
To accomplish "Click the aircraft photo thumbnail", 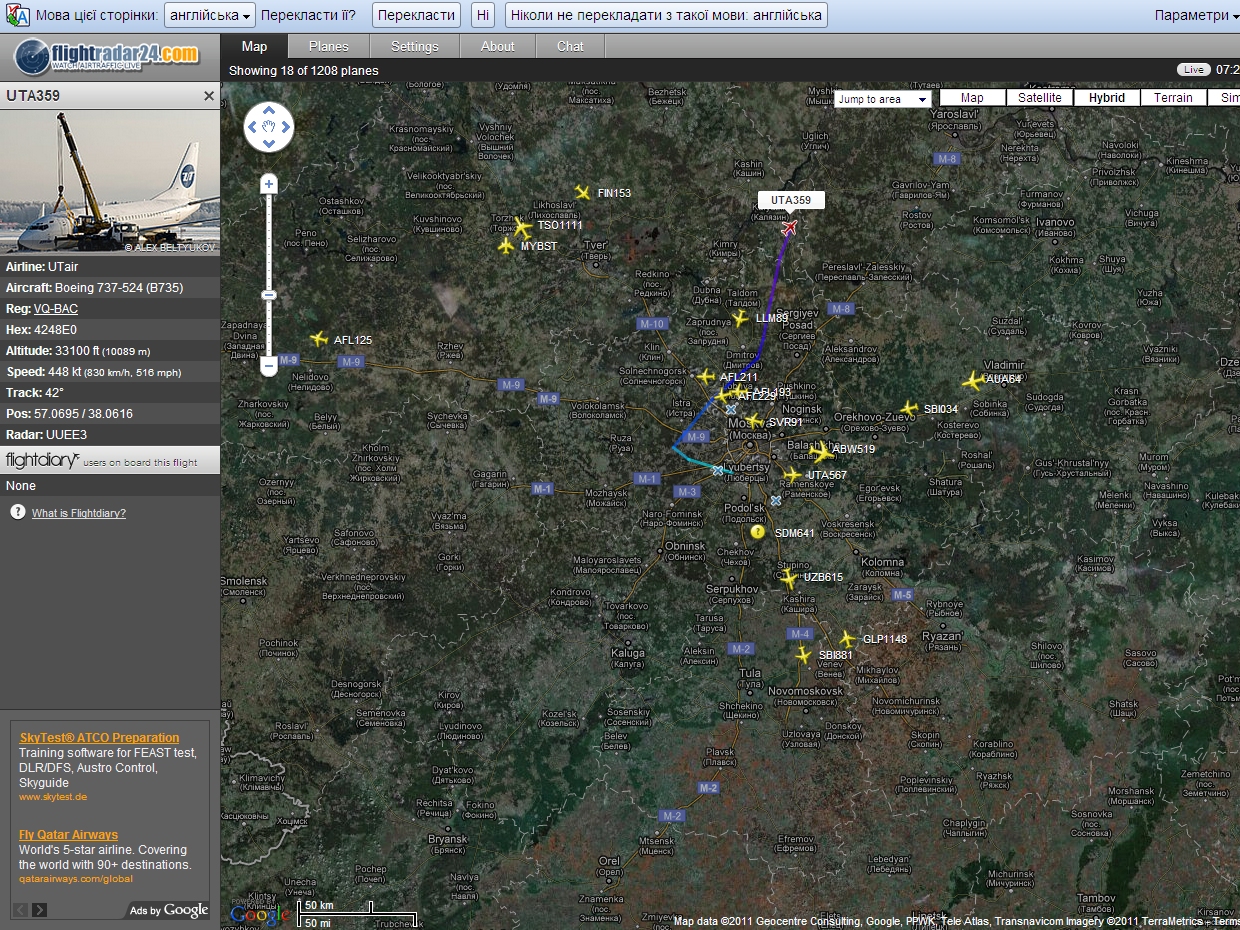I will coord(110,181).
